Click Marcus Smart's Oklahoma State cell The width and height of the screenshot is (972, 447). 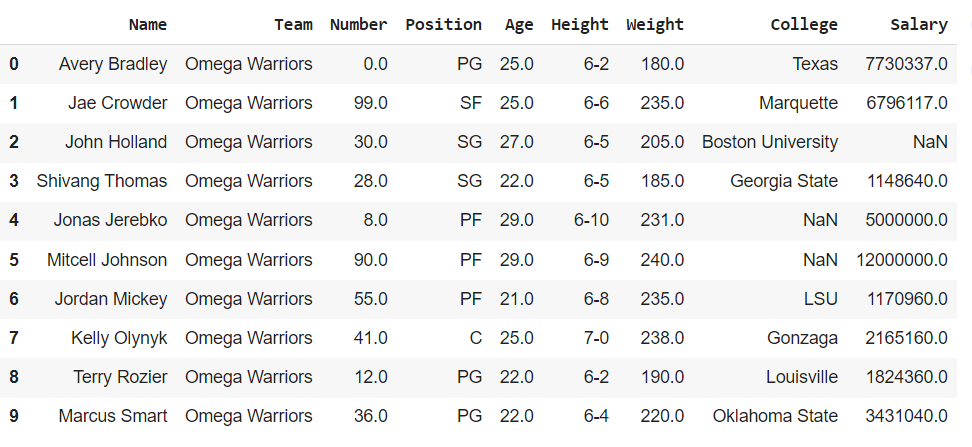tap(775, 415)
